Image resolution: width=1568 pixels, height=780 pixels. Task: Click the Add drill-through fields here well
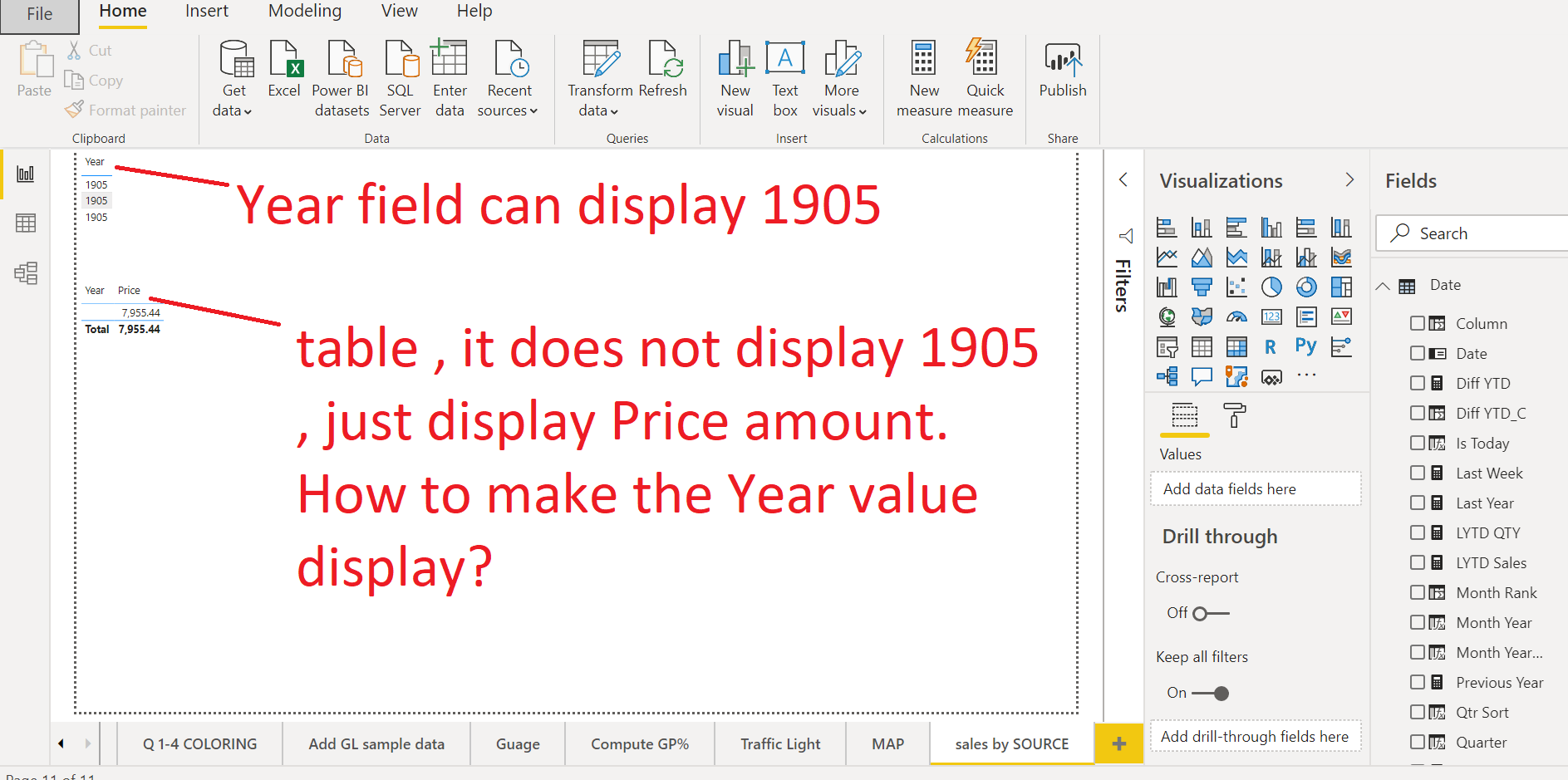1256,737
